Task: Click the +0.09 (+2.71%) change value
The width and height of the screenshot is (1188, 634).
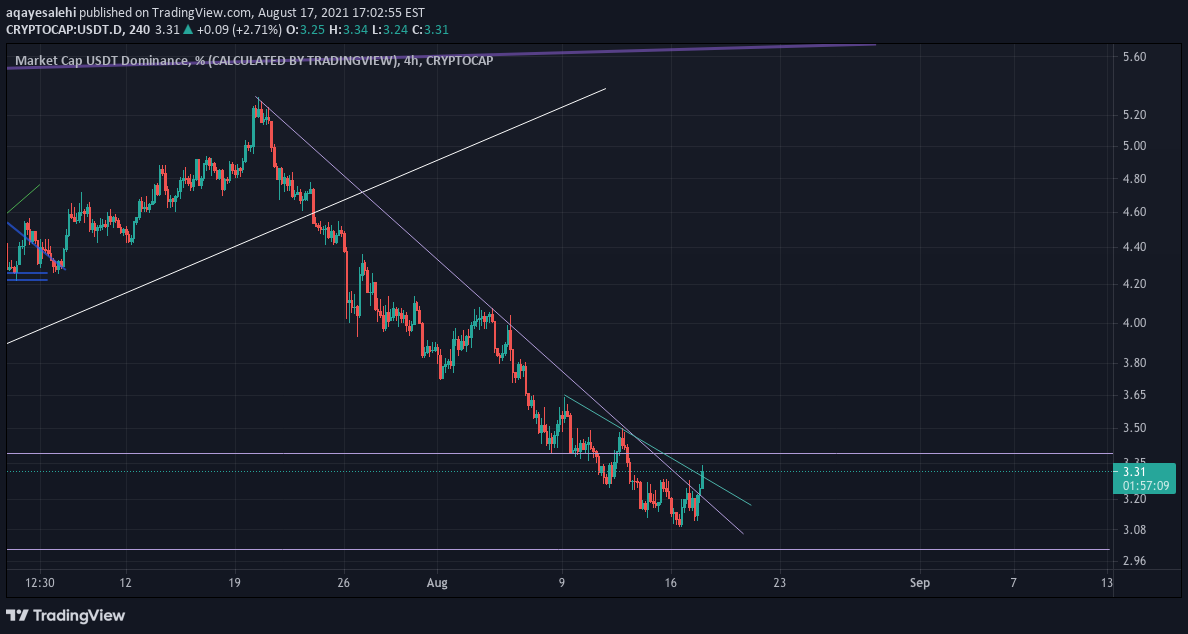Action: (x=237, y=30)
